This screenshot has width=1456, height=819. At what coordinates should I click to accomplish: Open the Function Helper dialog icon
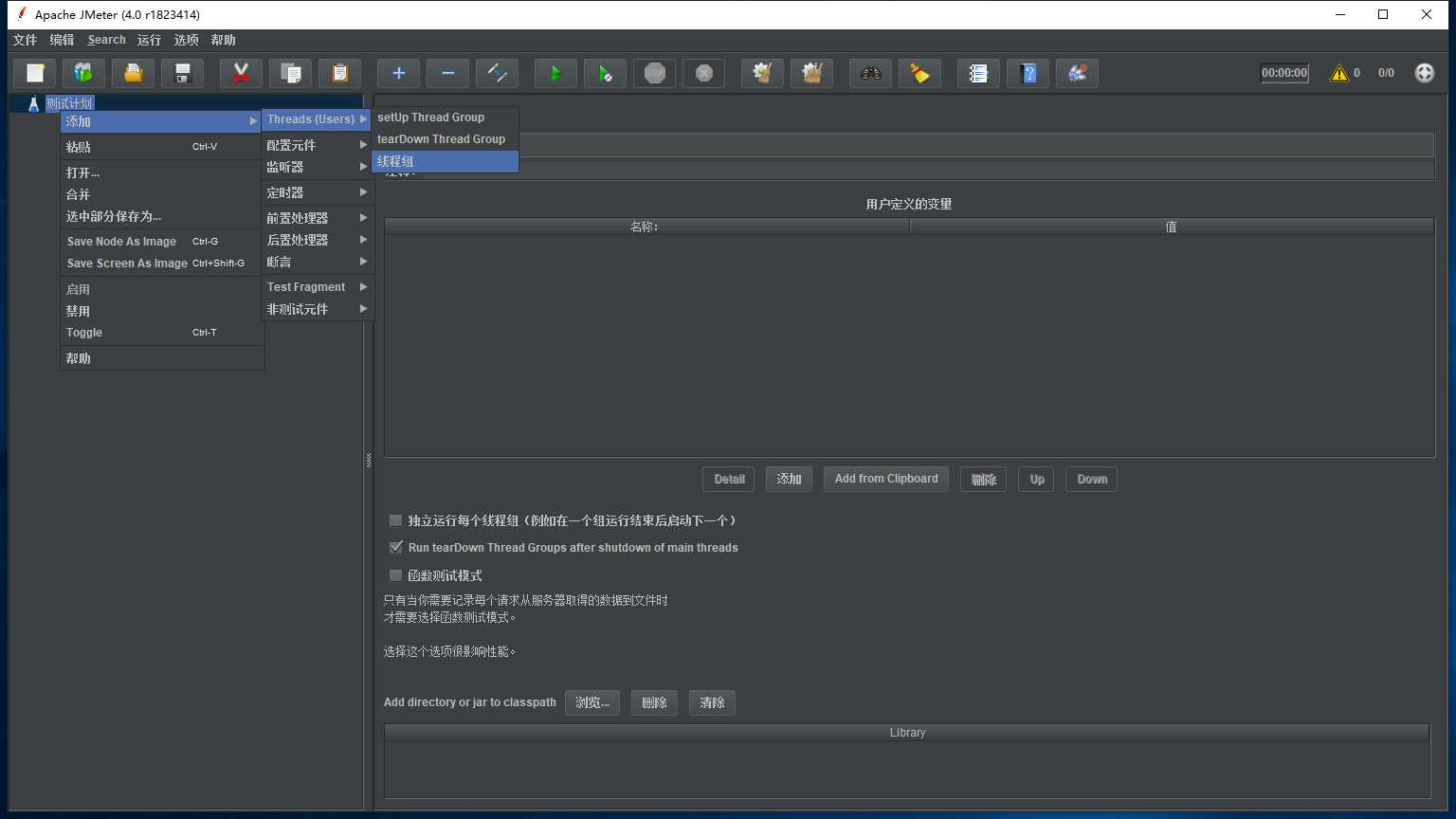click(979, 73)
